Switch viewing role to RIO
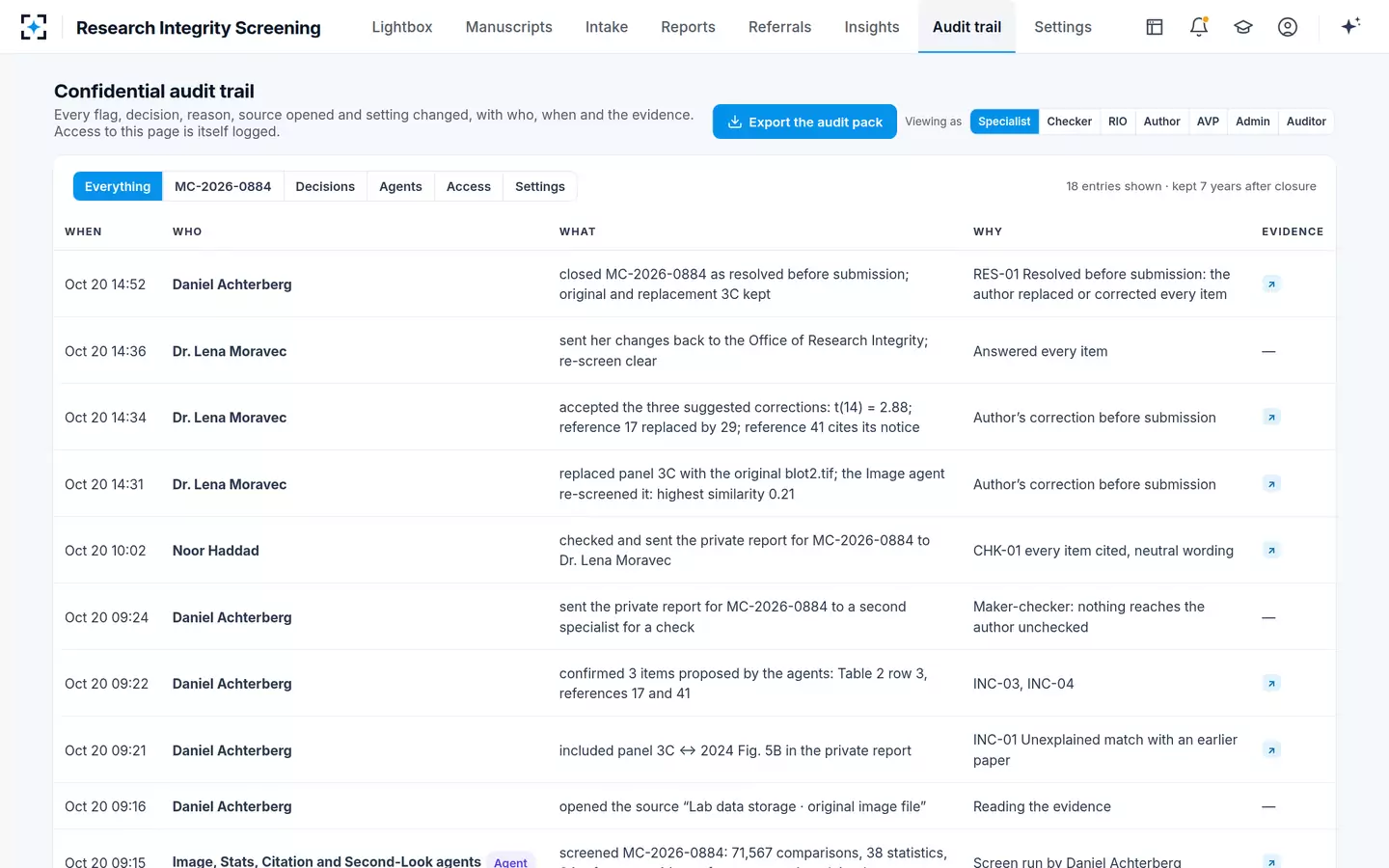 (x=1118, y=122)
